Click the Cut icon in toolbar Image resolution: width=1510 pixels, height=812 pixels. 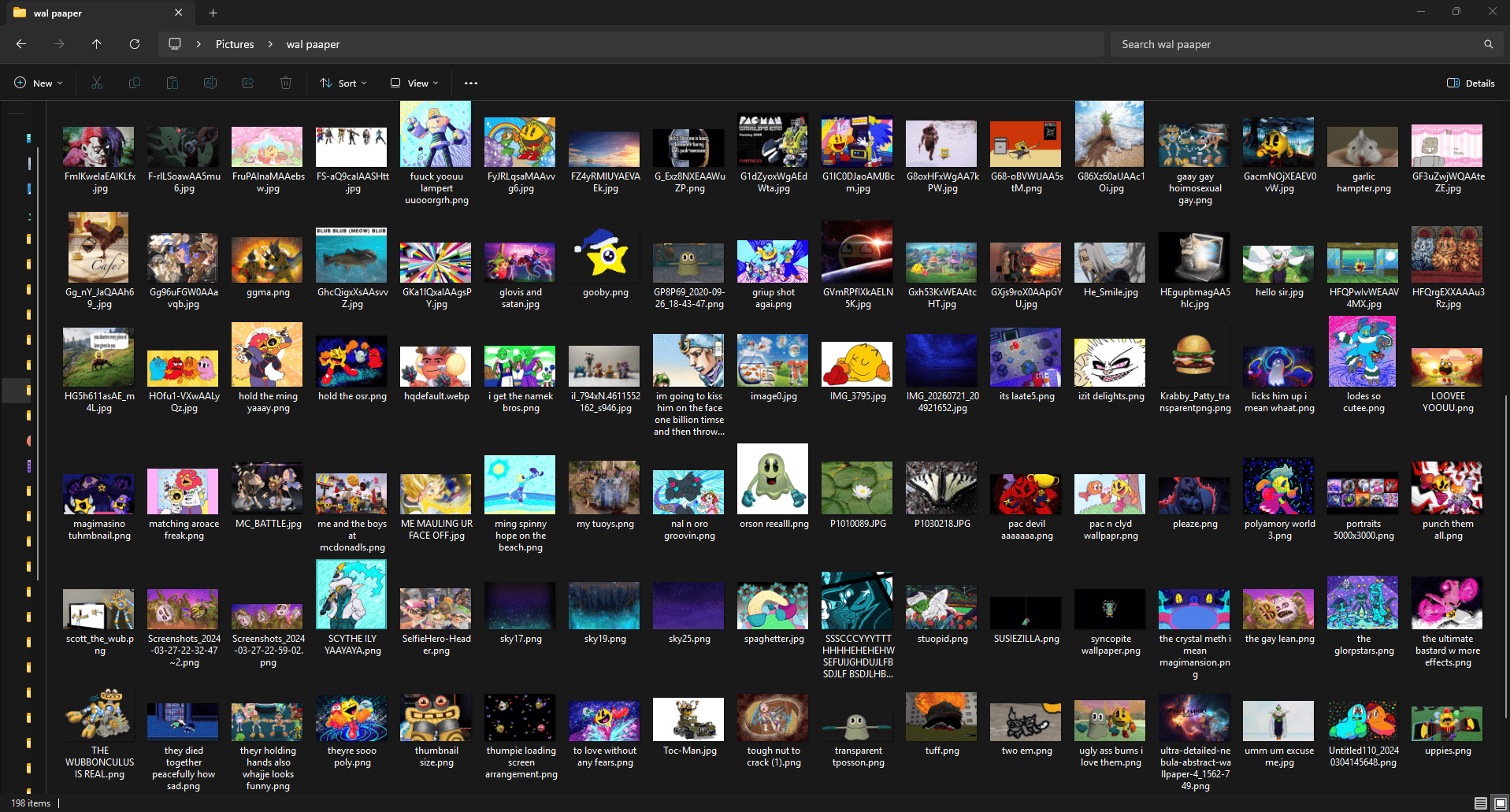(97, 83)
